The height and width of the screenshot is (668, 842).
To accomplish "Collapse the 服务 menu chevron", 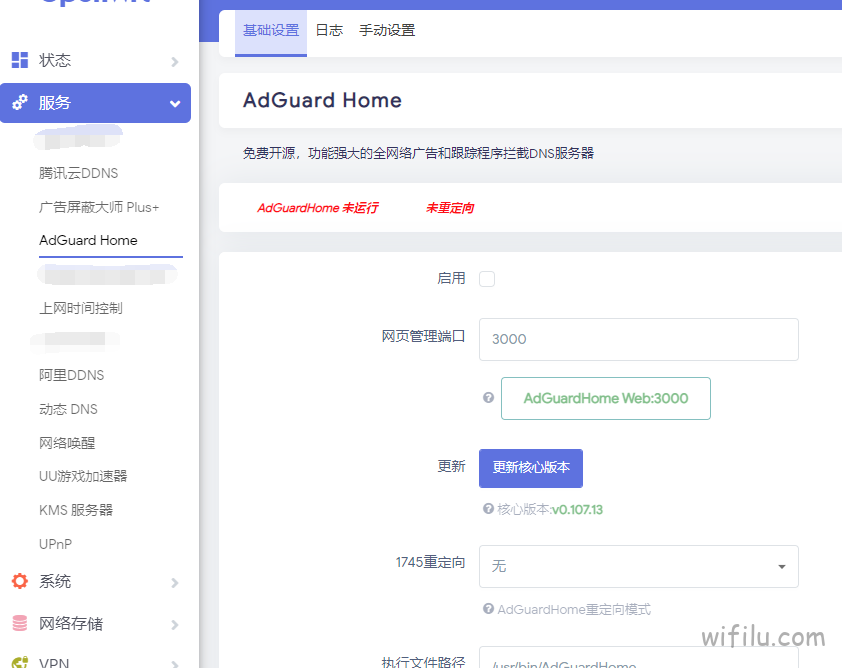I will coord(175,104).
